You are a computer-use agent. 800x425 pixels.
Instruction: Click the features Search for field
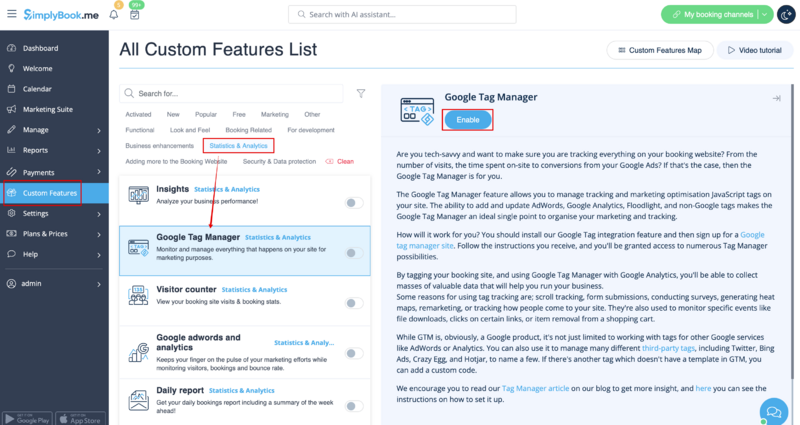click(x=231, y=93)
